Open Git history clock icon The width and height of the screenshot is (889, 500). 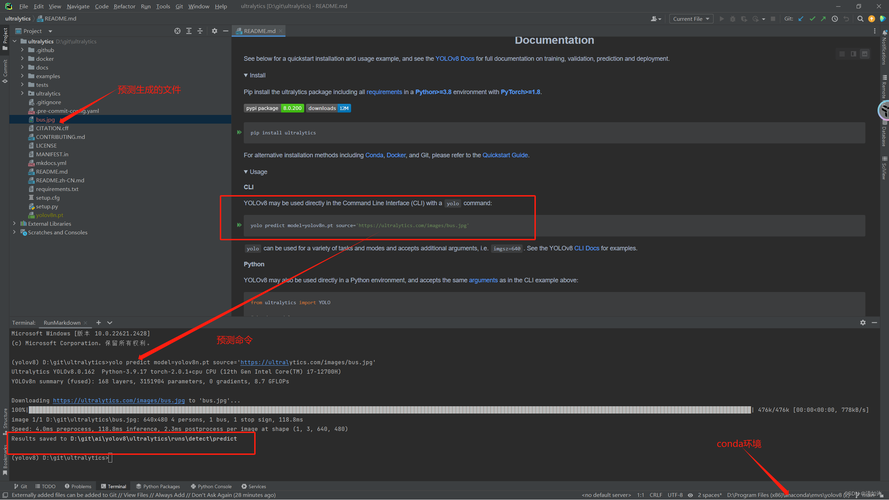(x=835, y=19)
